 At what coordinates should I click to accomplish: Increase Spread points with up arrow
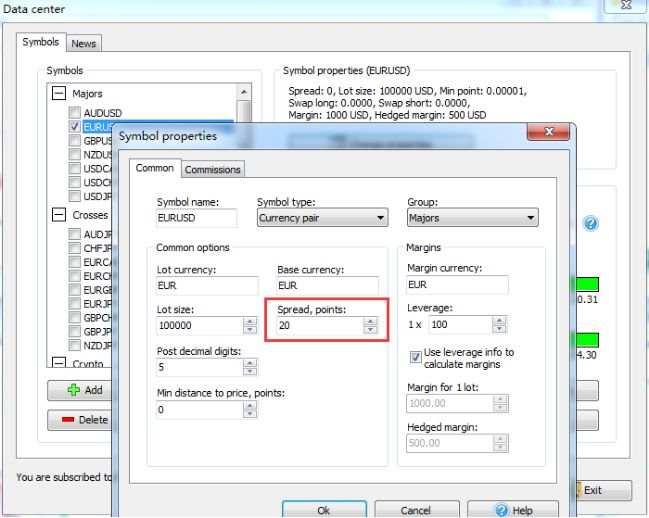[x=370, y=321]
